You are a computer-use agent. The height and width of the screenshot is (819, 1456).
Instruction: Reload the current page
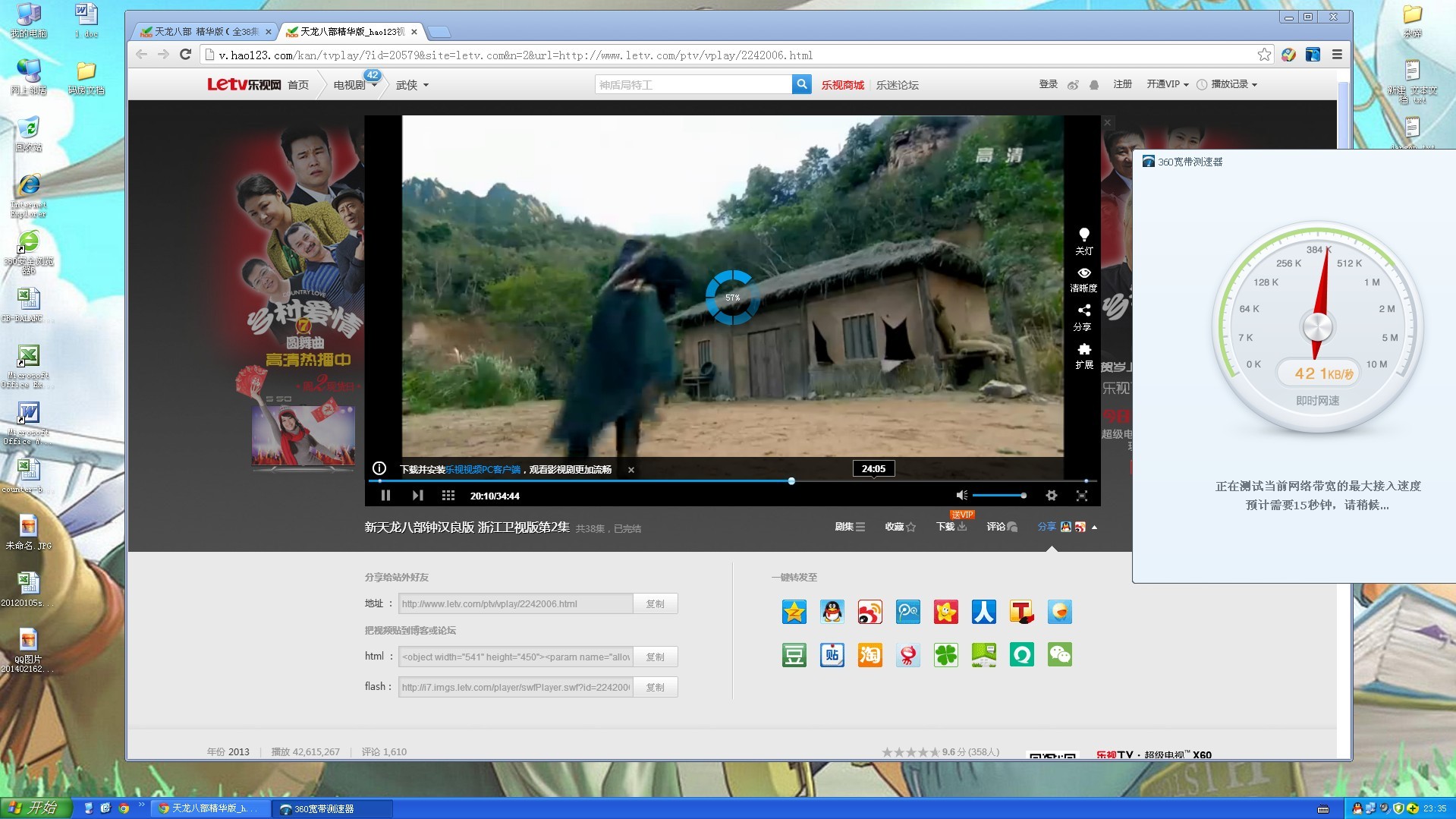pyautogui.click(x=185, y=55)
